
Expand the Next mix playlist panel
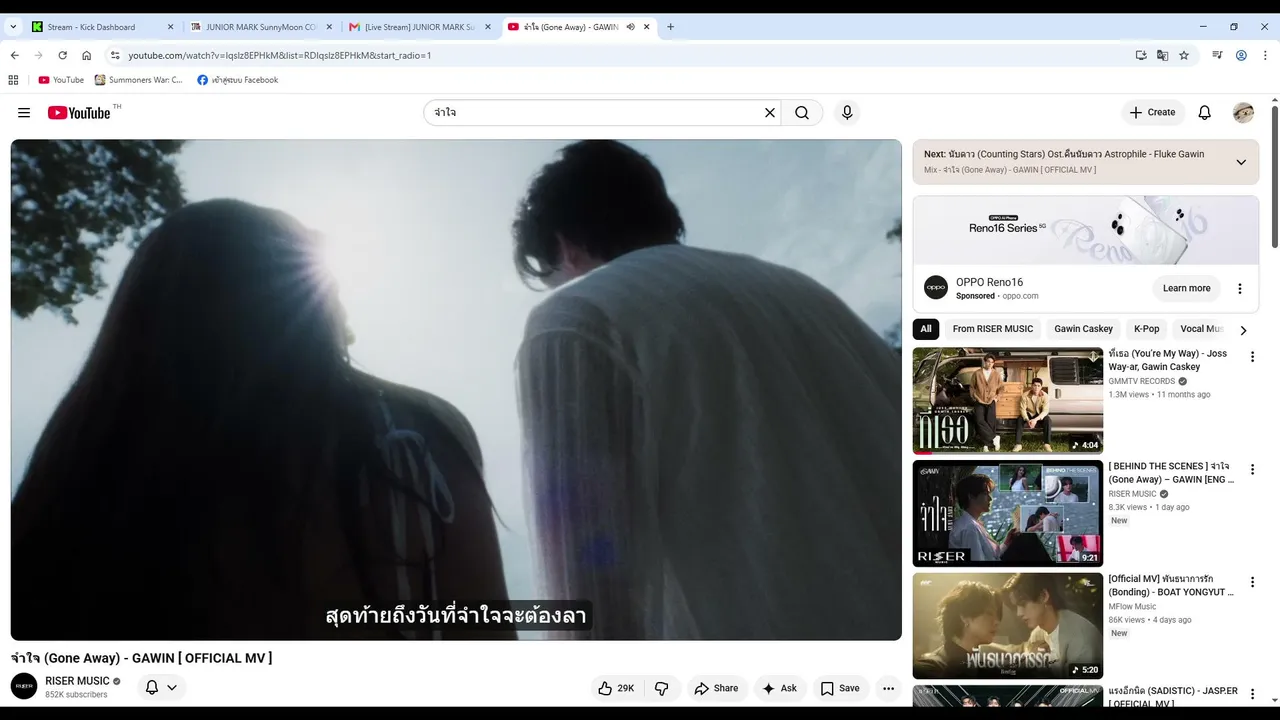click(1241, 162)
